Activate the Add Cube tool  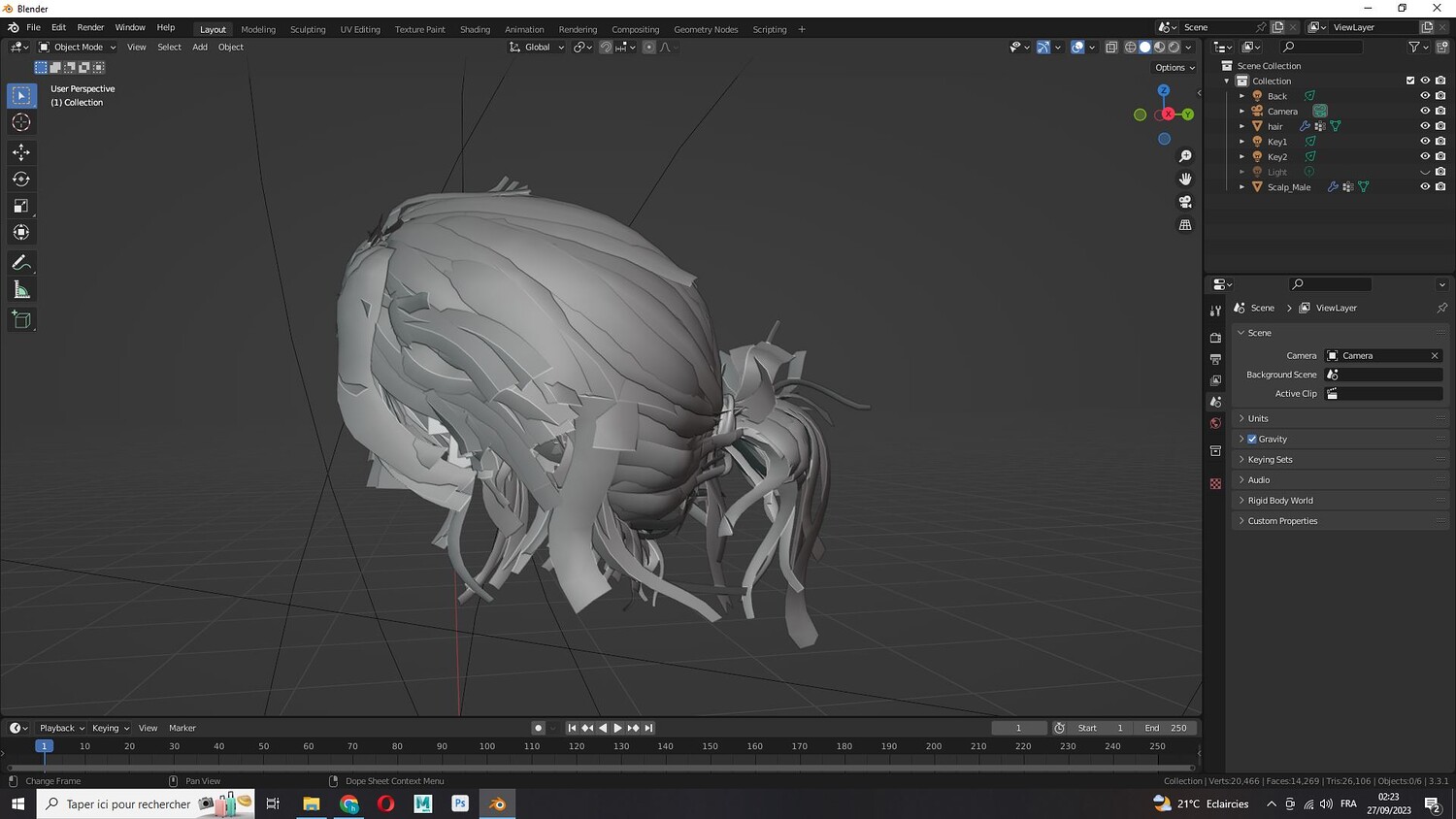21,320
